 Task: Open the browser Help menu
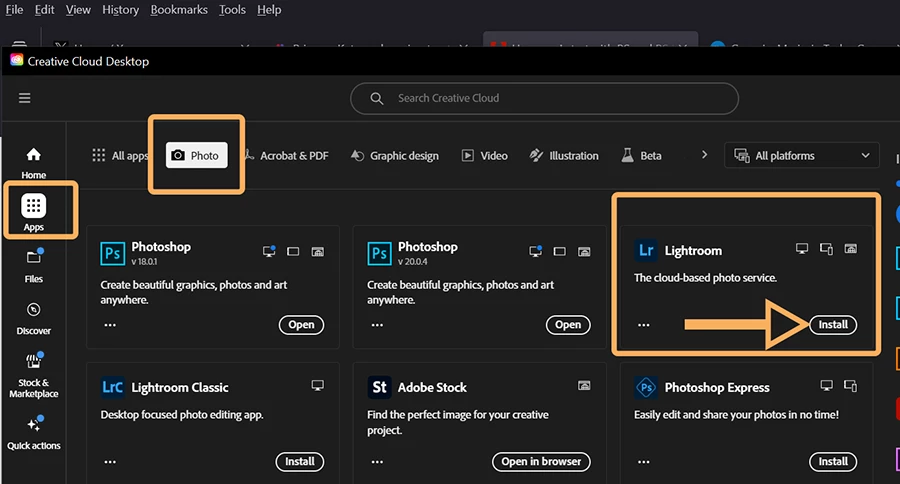269,10
